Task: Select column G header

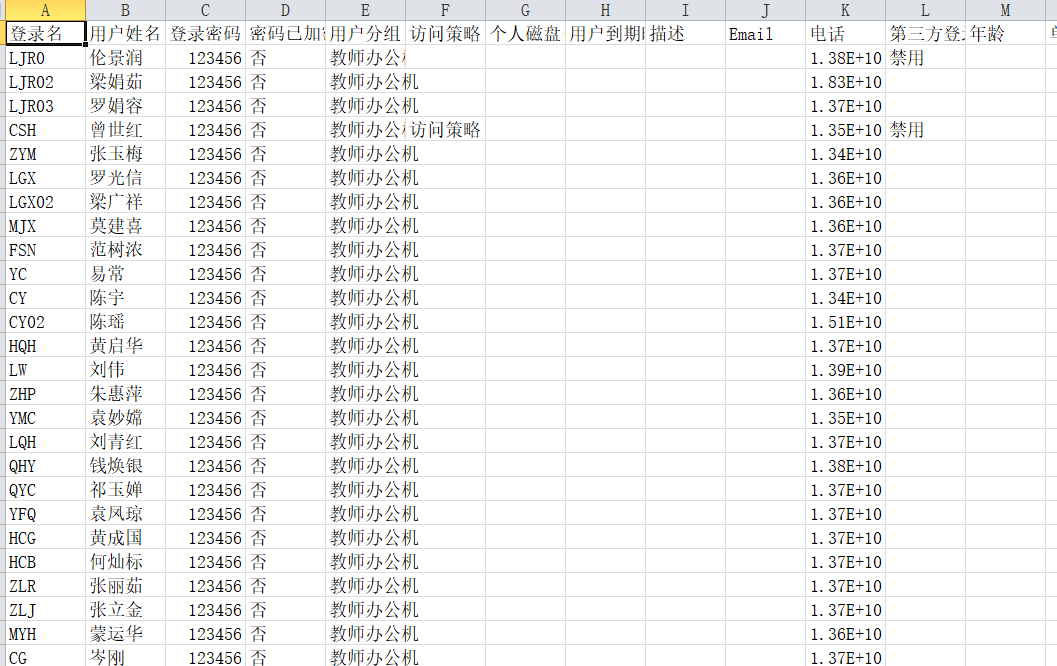Action: pyautogui.click(x=526, y=10)
